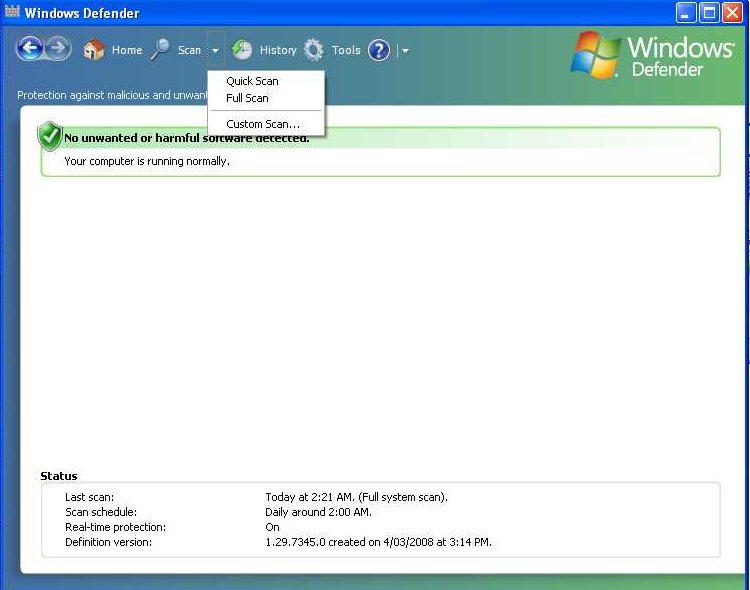Image resolution: width=750 pixels, height=590 pixels.
Task: Open History via the clock icon
Action: (x=242, y=50)
